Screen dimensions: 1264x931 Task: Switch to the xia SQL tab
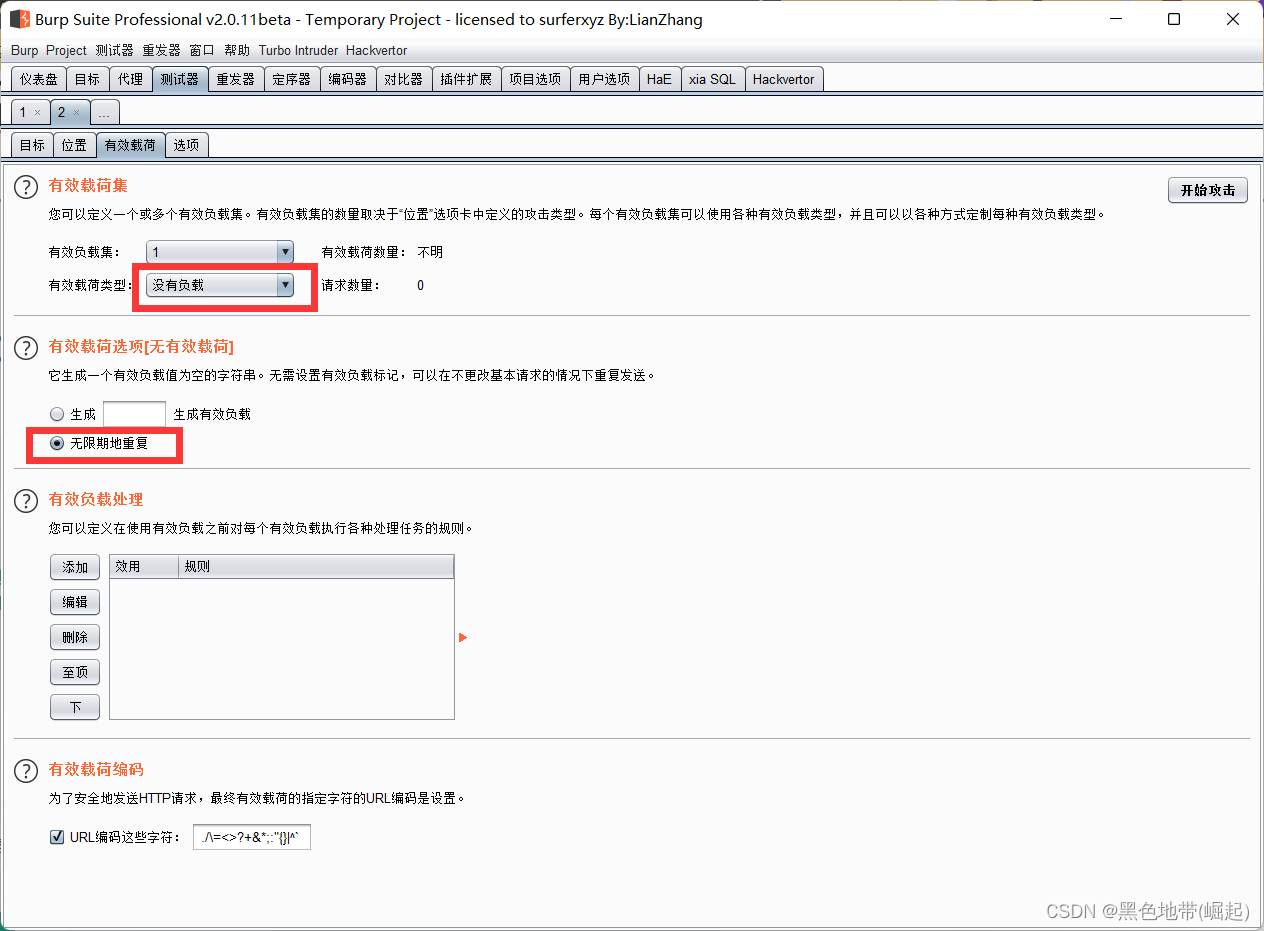(712, 79)
